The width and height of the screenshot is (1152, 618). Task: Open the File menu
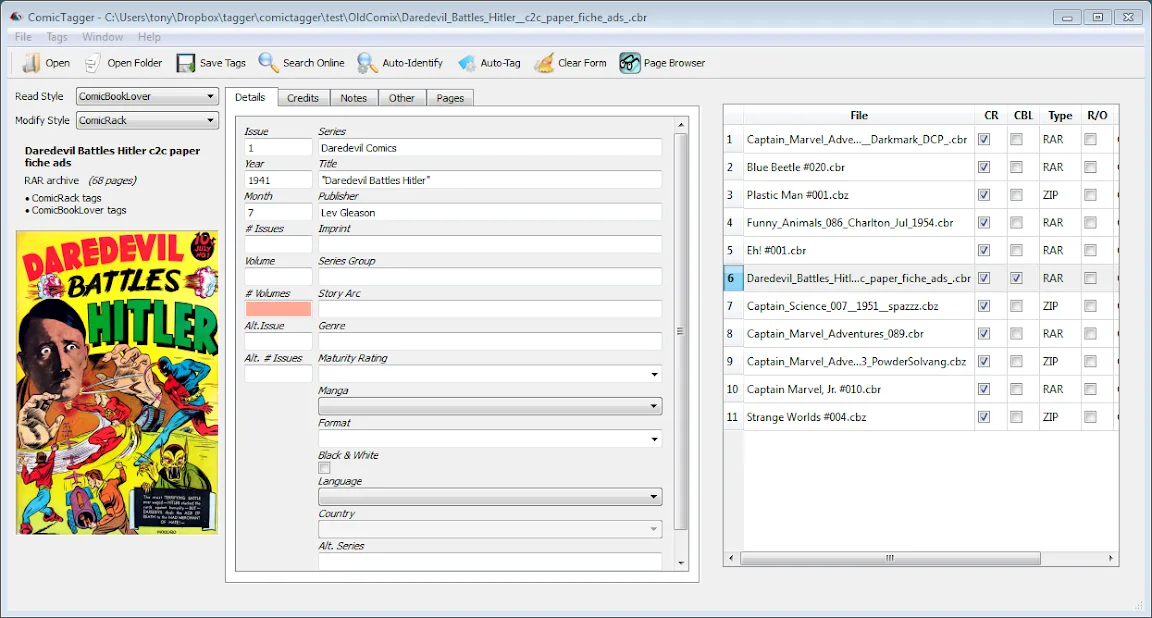point(24,37)
